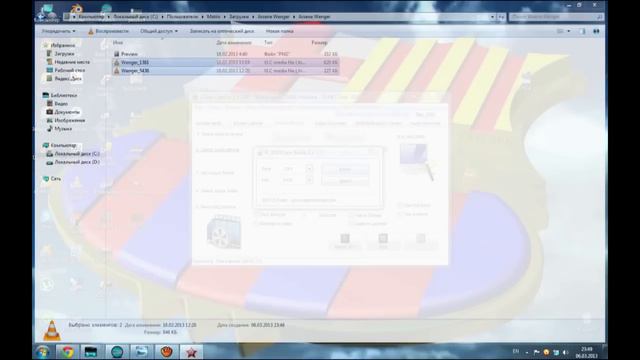Click the refresh button beside address bar

(501, 17)
